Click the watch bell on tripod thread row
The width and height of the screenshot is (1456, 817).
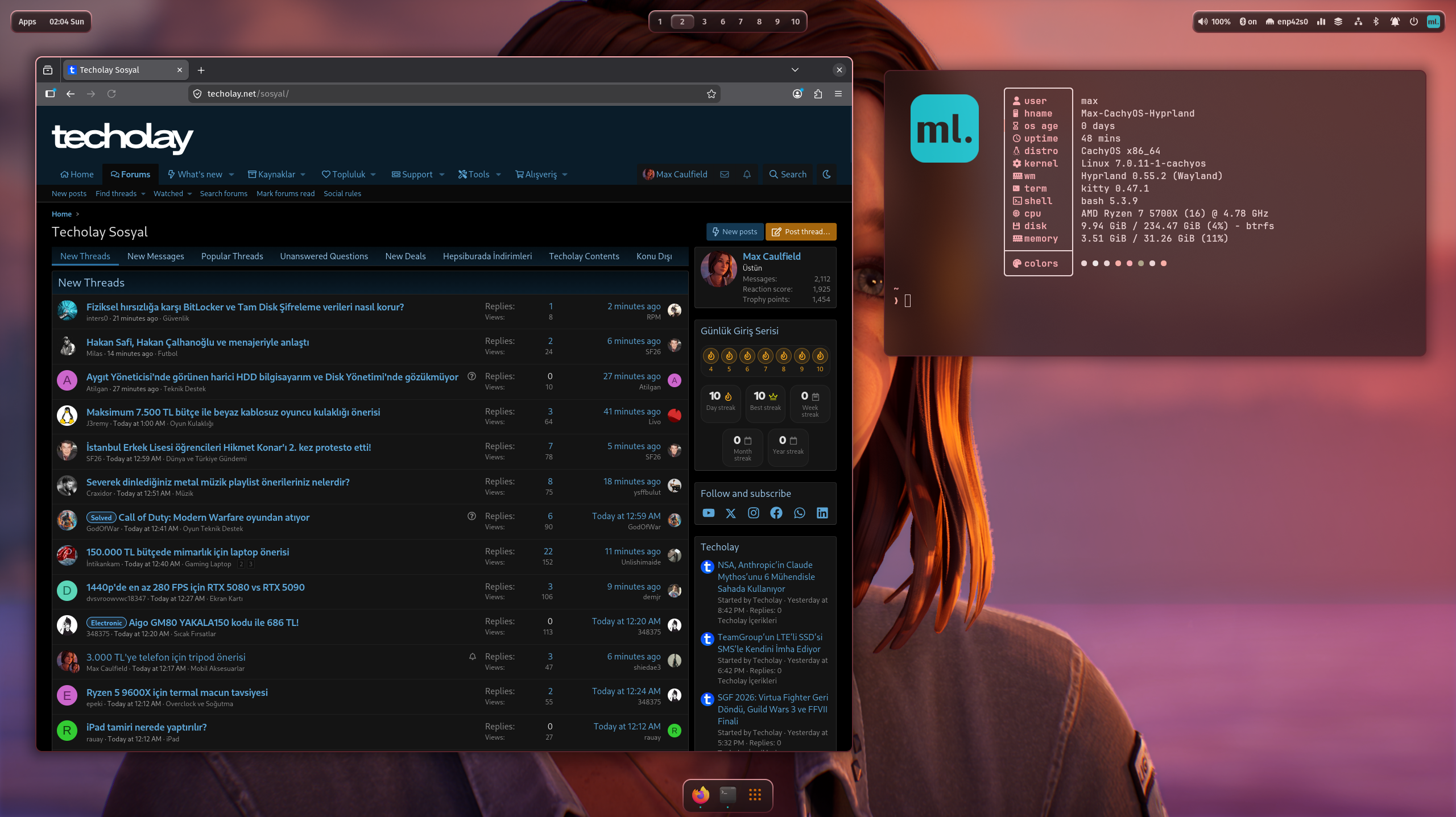(472, 657)
